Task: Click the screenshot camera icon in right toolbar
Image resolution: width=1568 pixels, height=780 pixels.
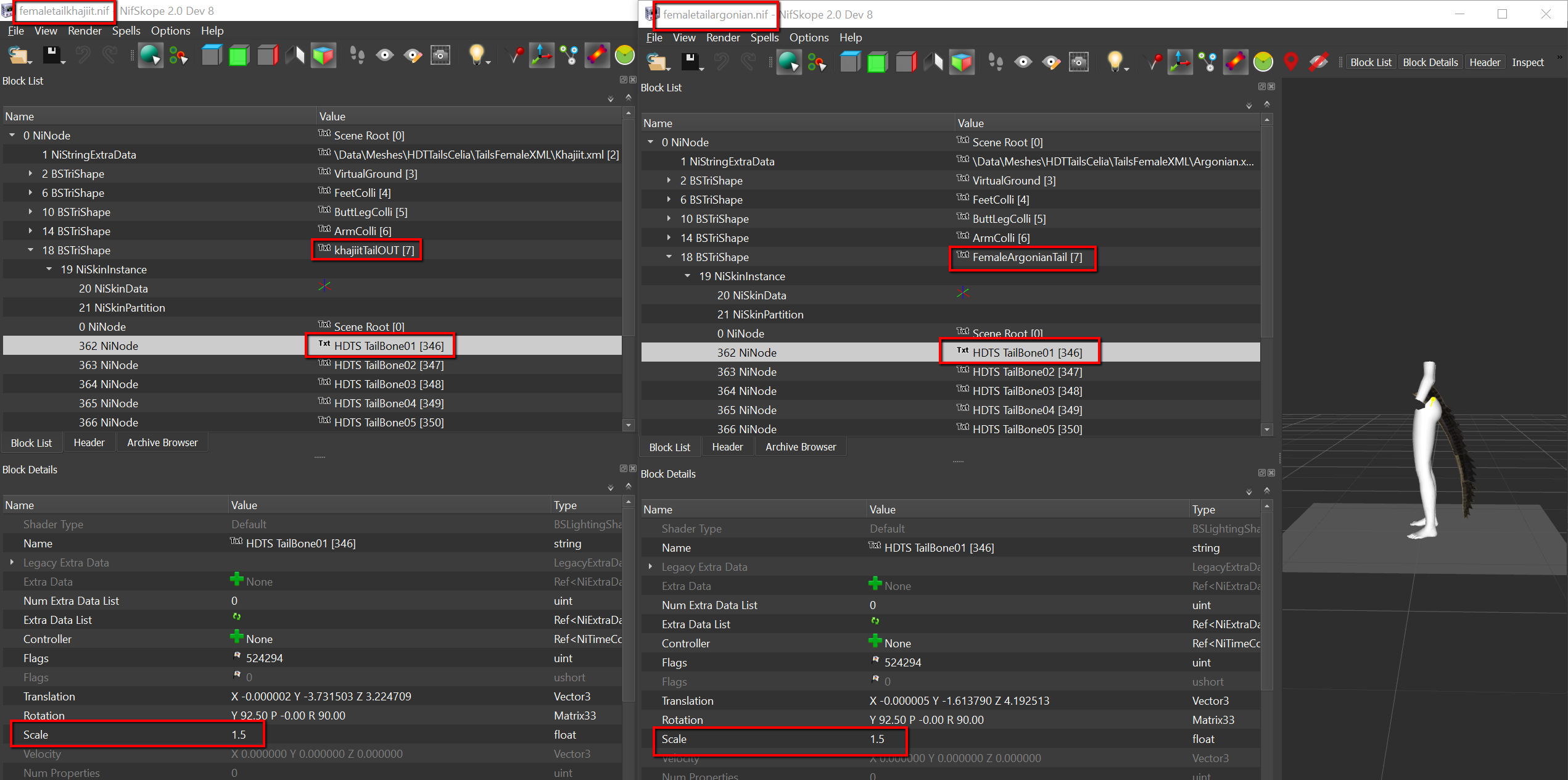Action: point(1078,62)
